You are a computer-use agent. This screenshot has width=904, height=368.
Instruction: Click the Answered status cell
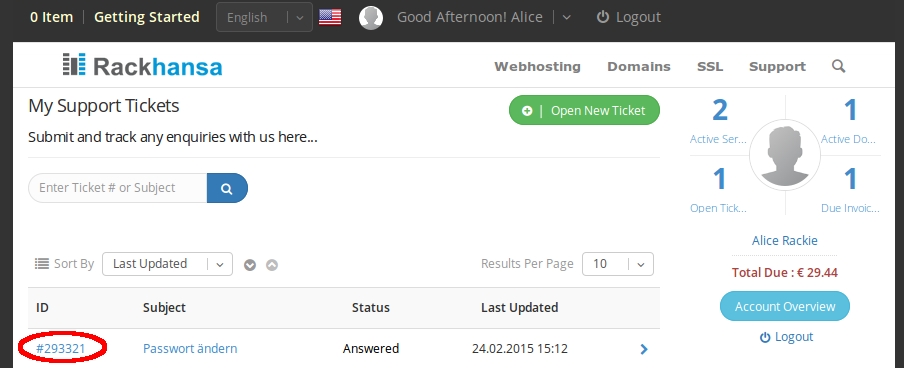(x=371, y=348)
